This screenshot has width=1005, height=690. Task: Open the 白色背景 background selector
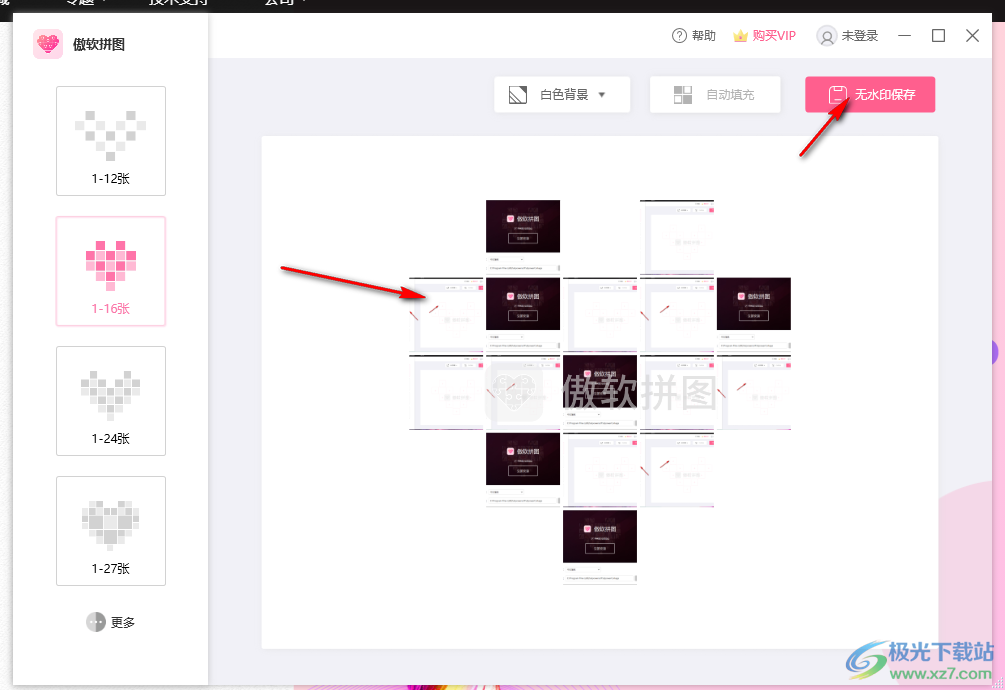pos(562,95)
